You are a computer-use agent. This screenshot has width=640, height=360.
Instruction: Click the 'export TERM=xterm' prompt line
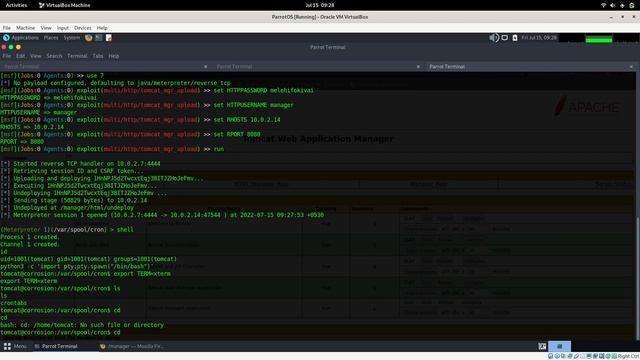click(x=85, y=274)
